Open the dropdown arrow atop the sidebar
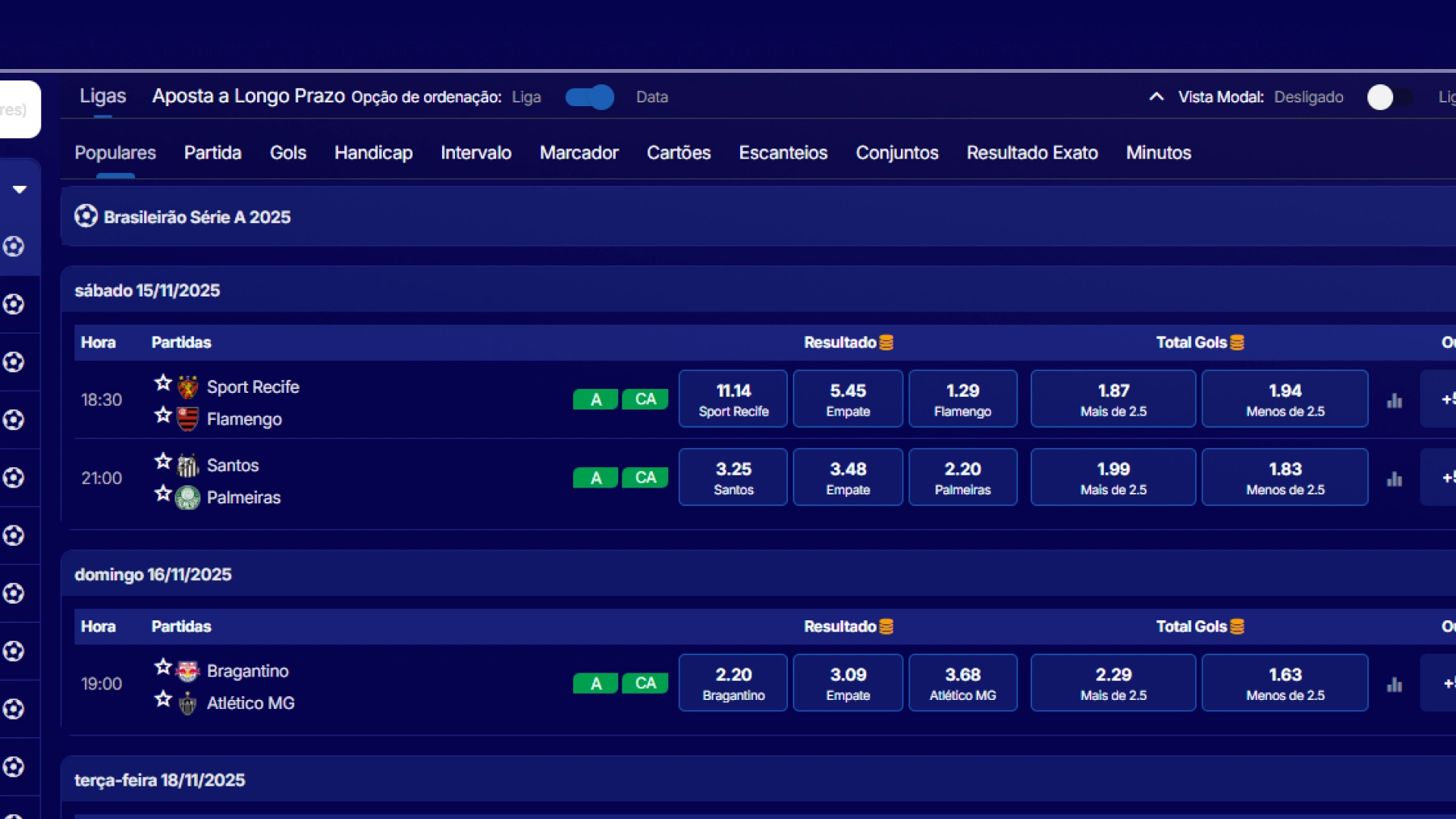1456x819 pixels. [20, 189]
